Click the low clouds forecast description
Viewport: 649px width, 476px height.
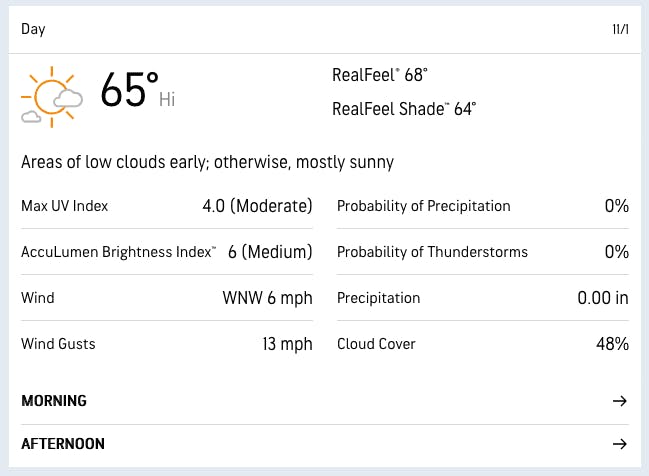207,162
